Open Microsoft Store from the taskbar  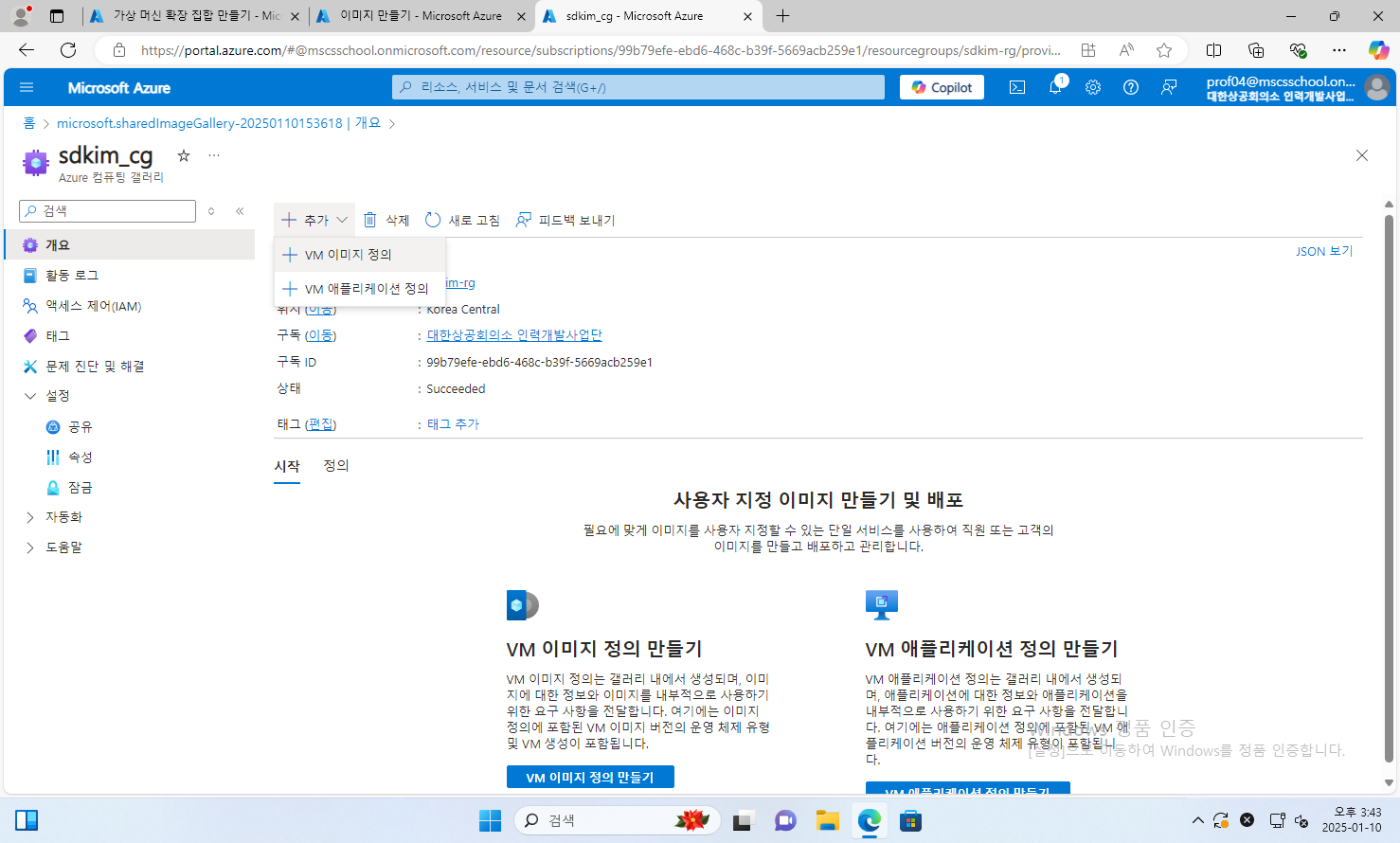pyautogui.click(x=911, y=820)
